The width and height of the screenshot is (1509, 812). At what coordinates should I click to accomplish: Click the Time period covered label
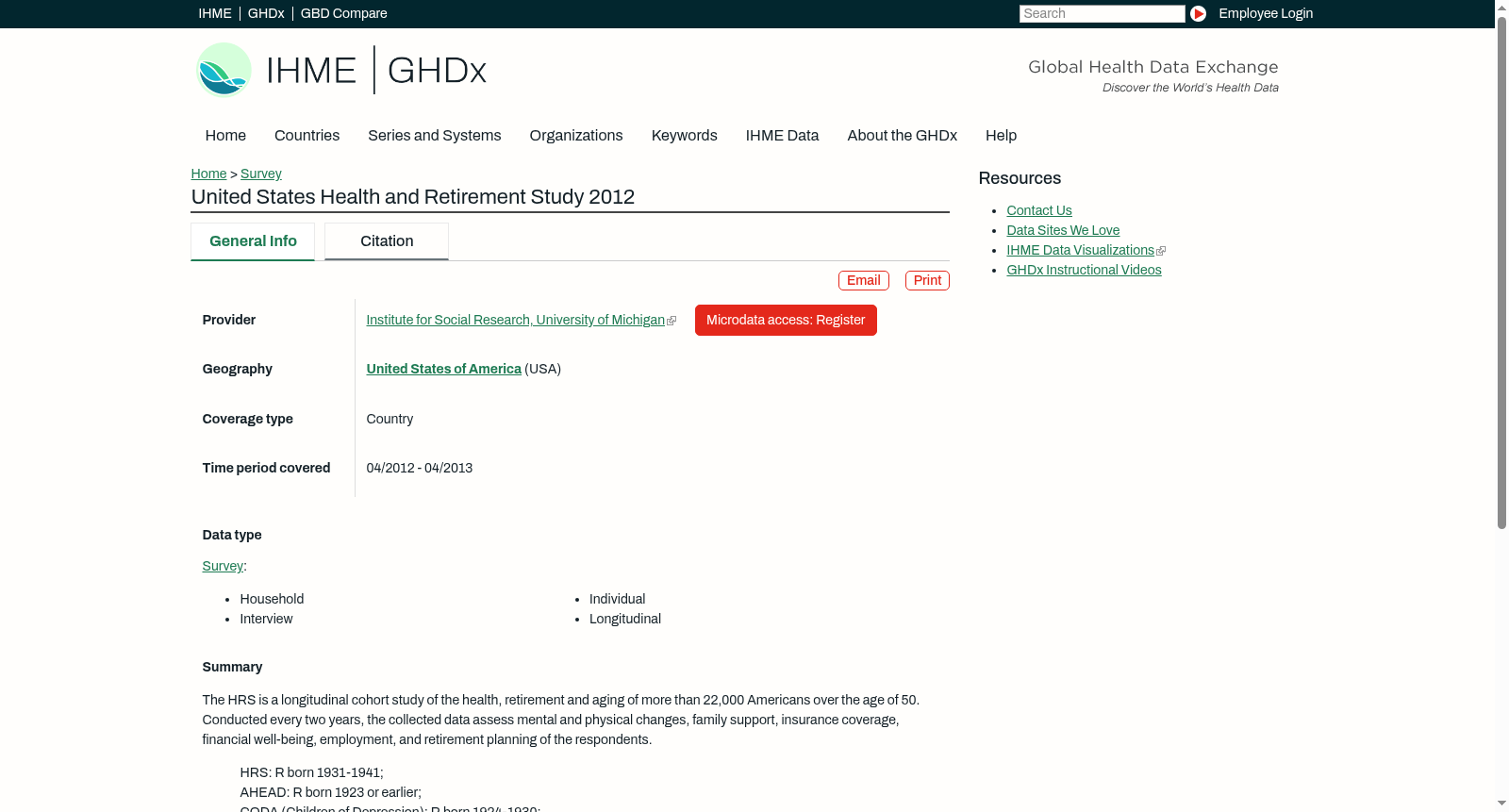tap(266, 468)
